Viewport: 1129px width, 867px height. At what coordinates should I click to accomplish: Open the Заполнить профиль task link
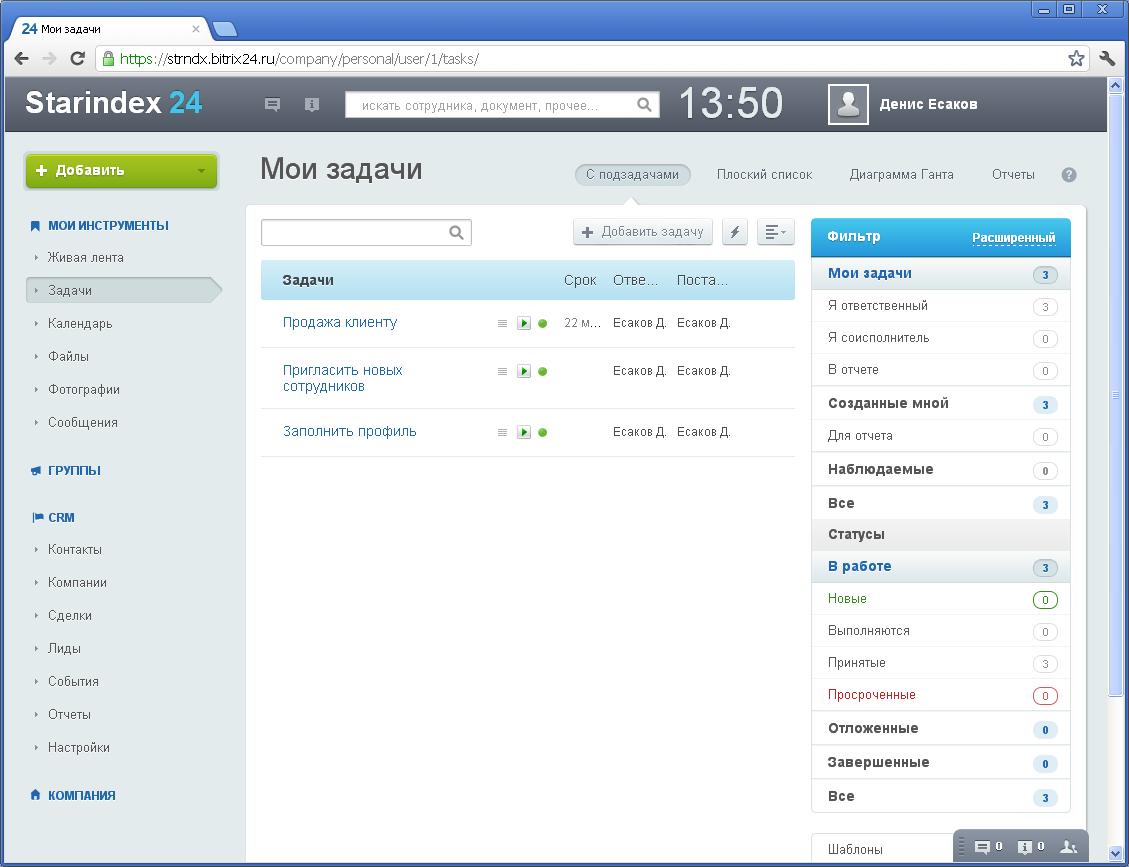(x=349, y=431)
